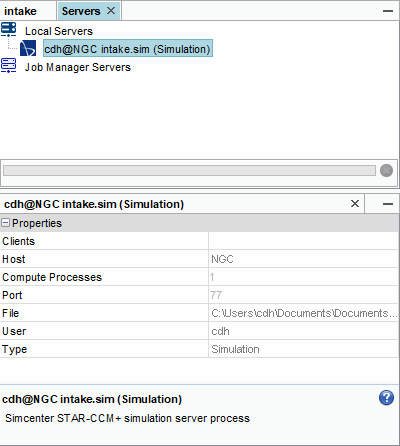Viewport: 400px width, 446px height.
Task: Click the Local Servers icon
Action: [8, 30]
